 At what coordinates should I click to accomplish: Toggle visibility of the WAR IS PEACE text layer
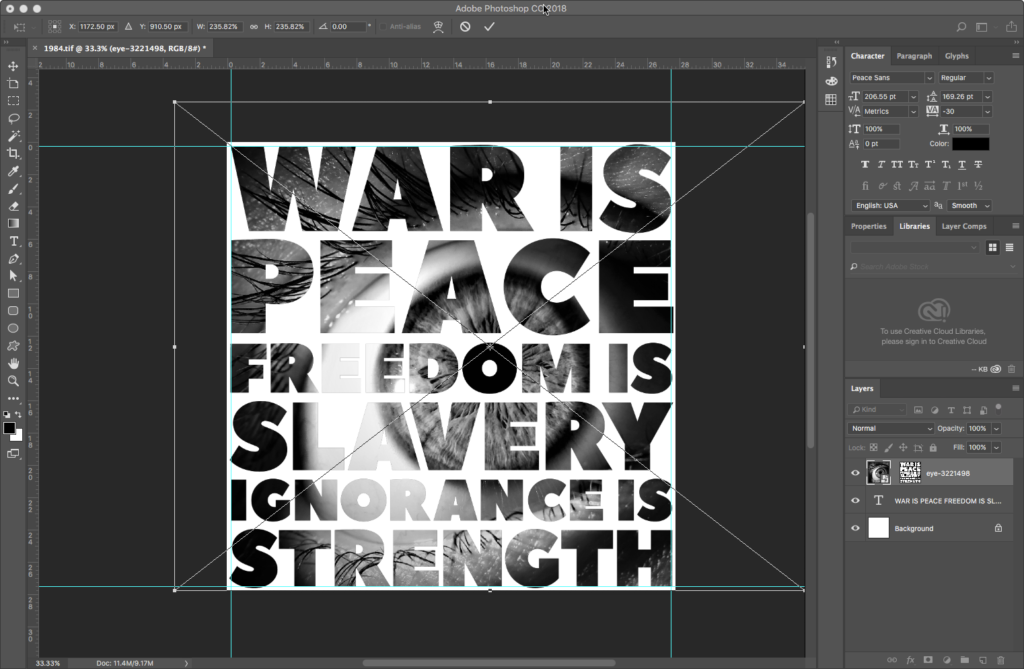855,501
